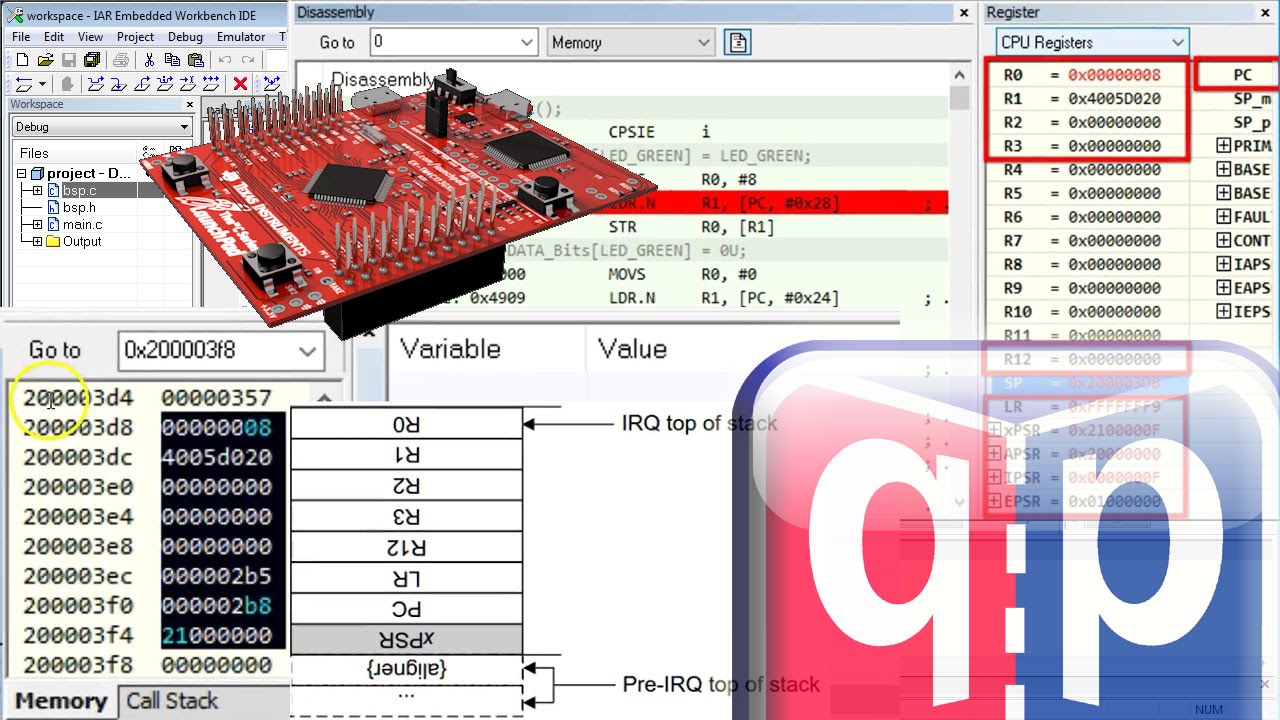
Task: Select main.c in the workspace tree
Action: tap(82, 224)
